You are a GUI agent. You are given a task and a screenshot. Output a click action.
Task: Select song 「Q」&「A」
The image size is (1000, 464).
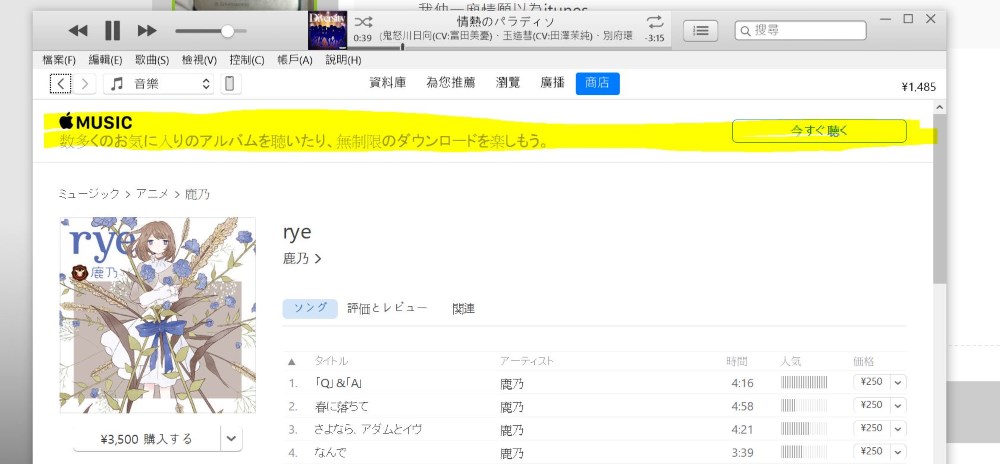[338, 383]
